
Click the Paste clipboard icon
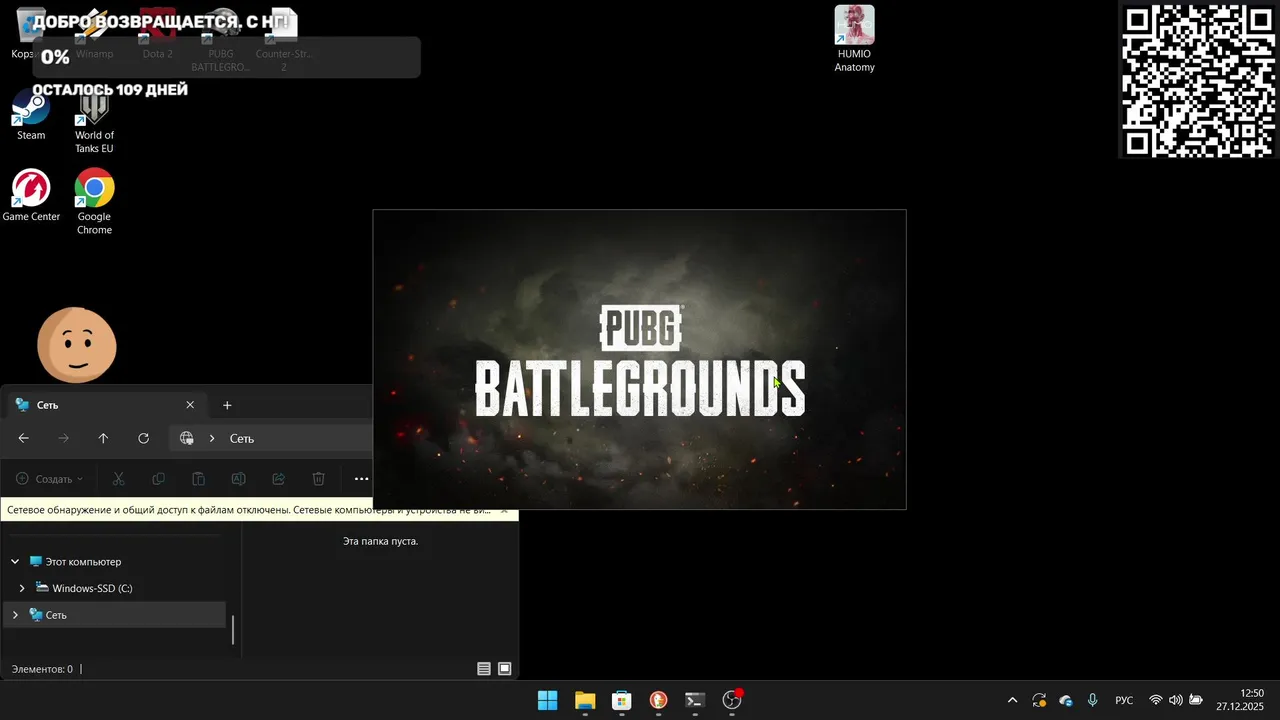[x=198, y=479]
